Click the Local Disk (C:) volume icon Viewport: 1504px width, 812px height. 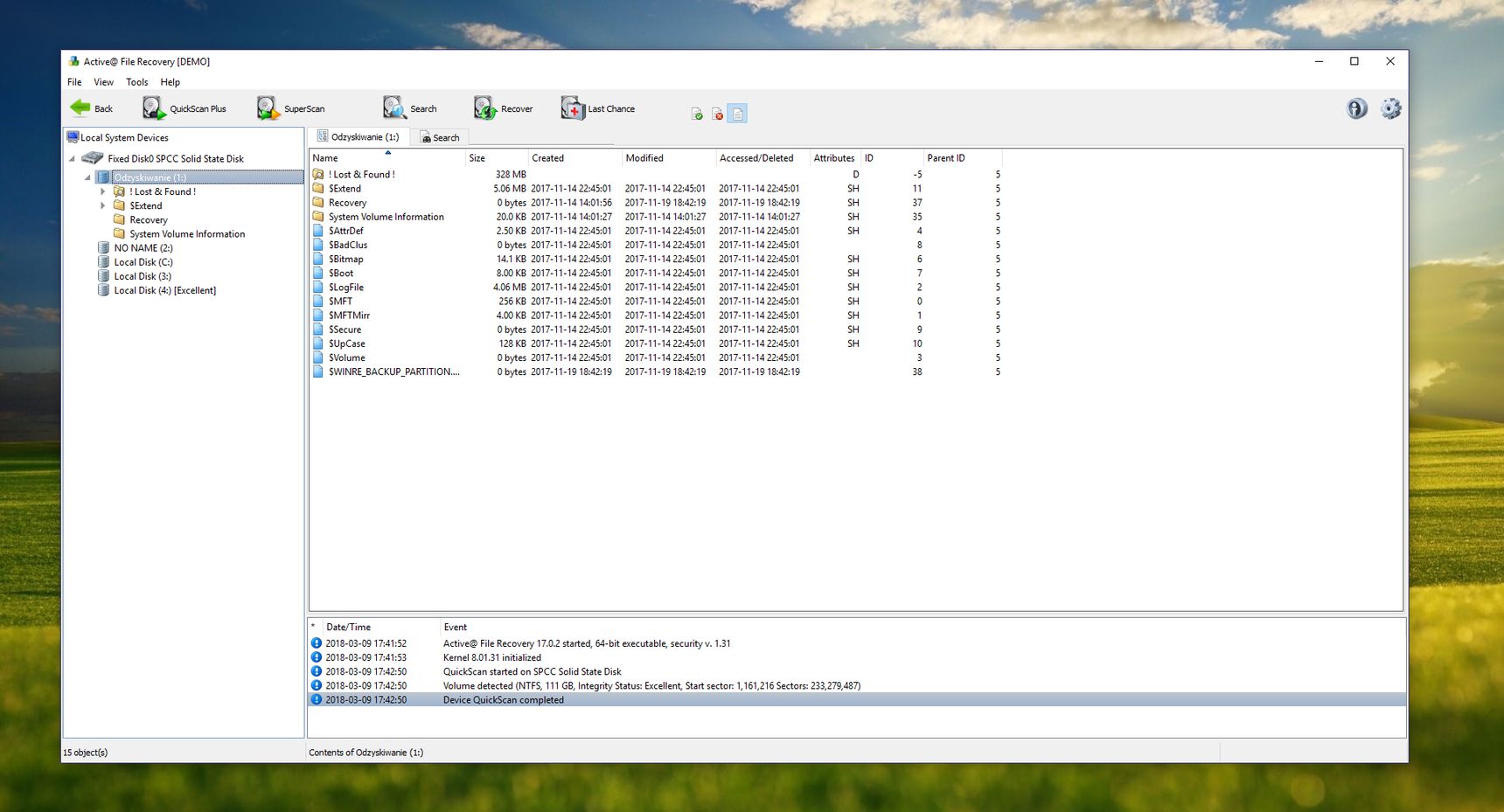tap(104, 262)
